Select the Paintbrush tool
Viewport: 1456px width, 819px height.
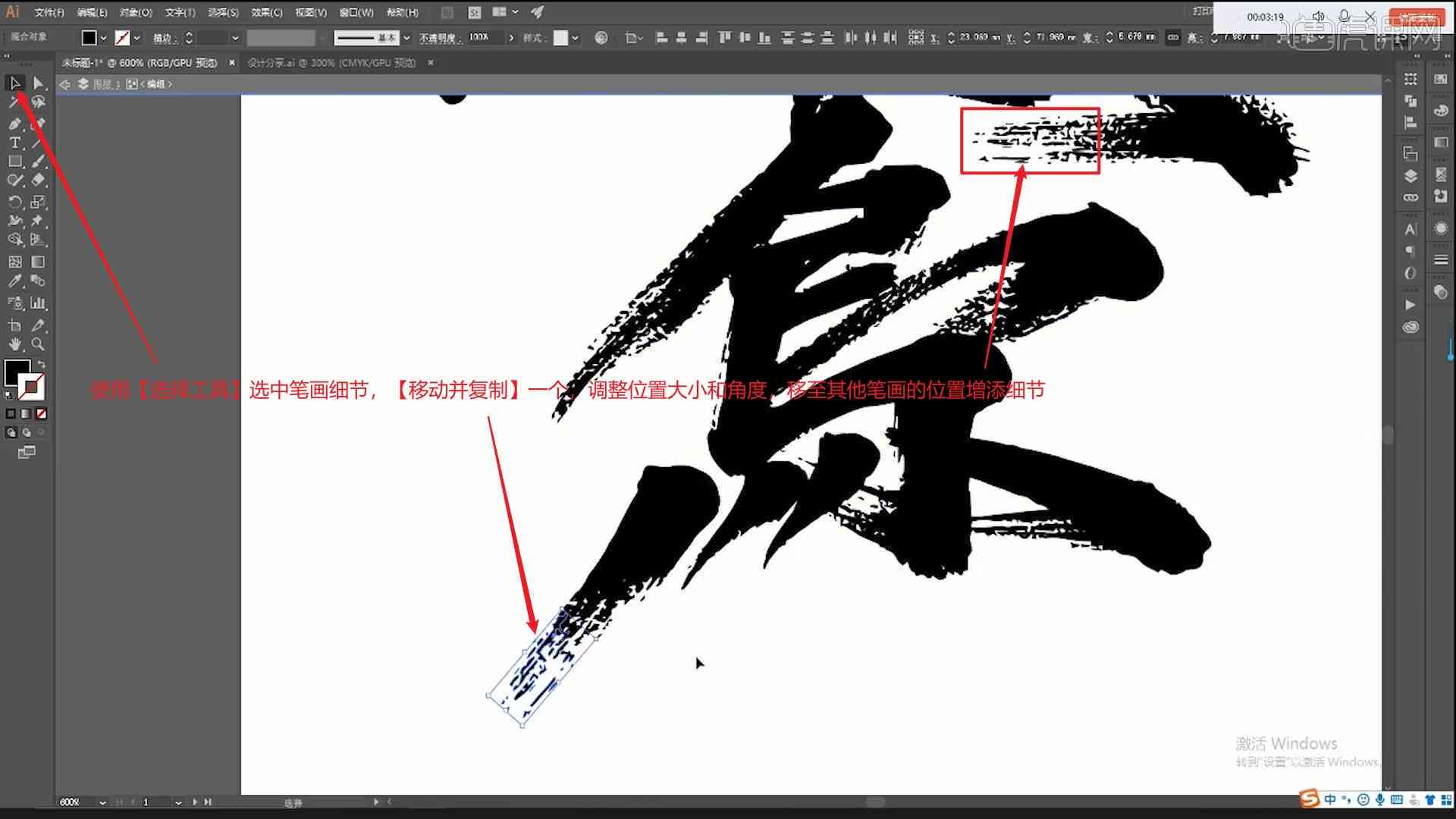point(38,162)
